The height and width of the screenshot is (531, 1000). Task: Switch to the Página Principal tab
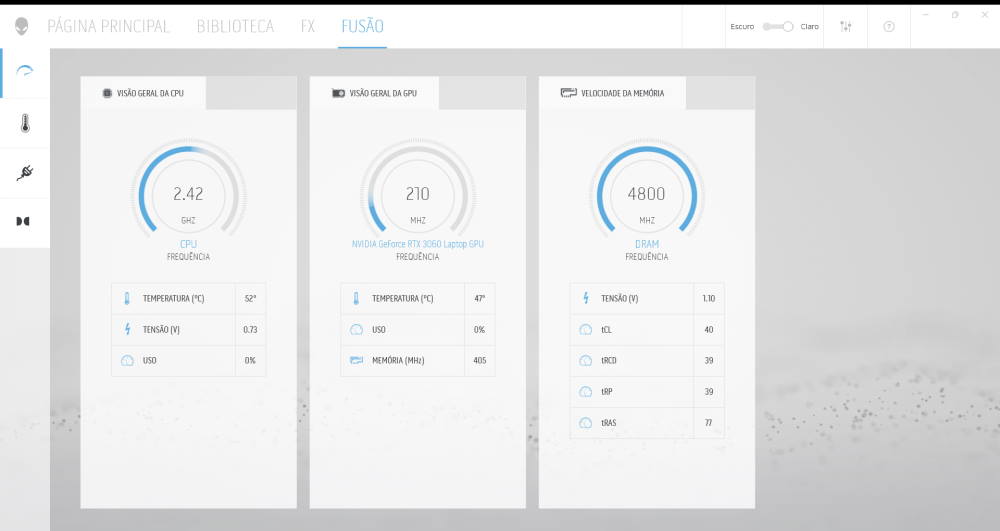point(108,26)
